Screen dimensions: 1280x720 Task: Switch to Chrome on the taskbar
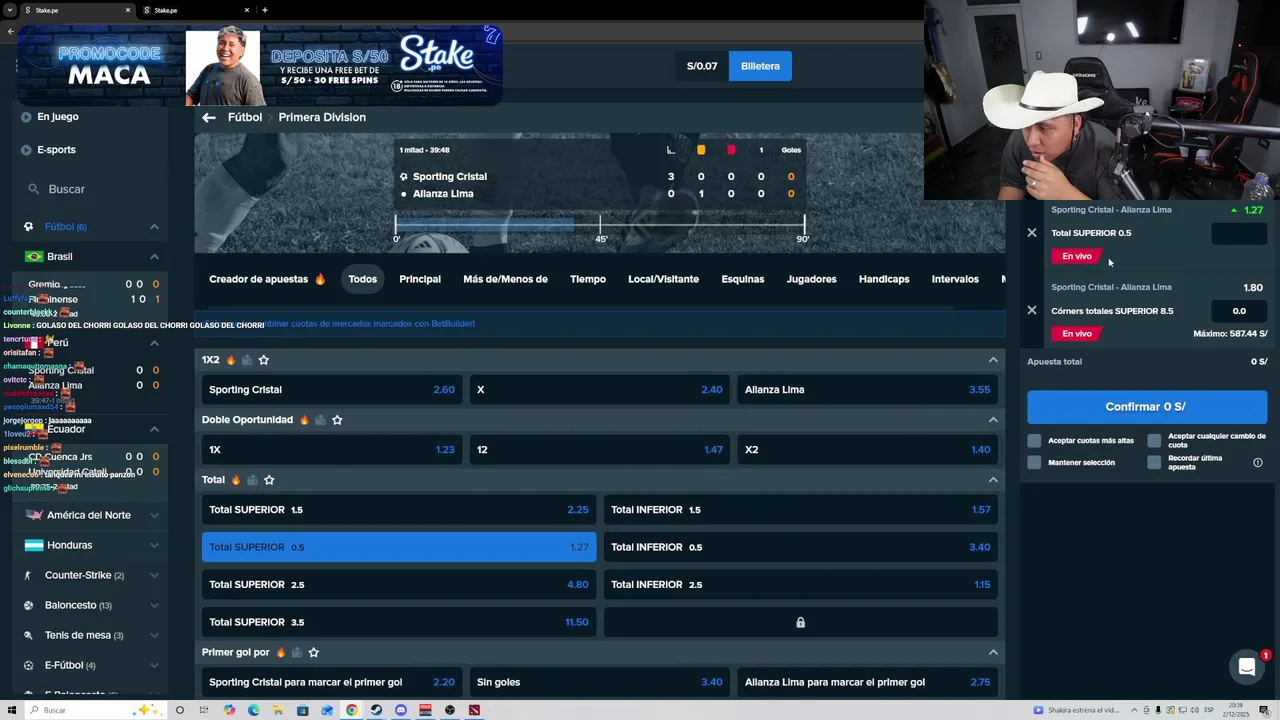352,710
